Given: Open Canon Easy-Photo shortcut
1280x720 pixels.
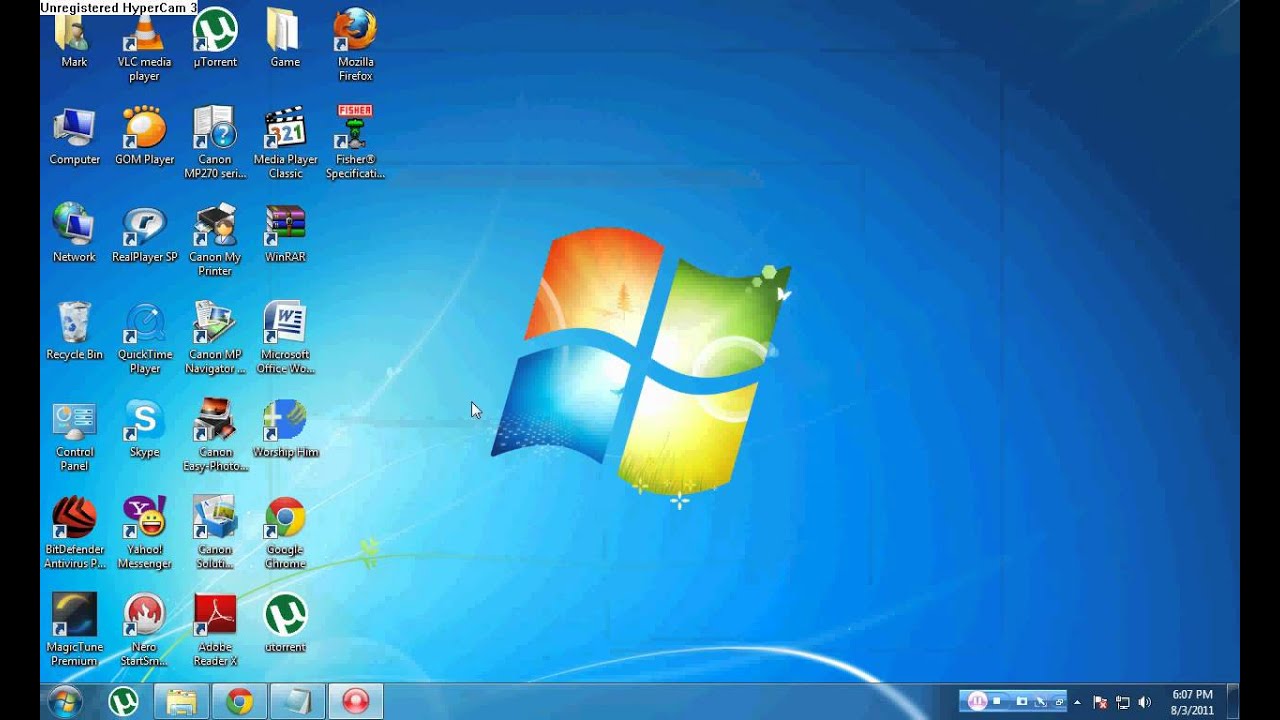Looking at the screenshot, I should 215,436.
